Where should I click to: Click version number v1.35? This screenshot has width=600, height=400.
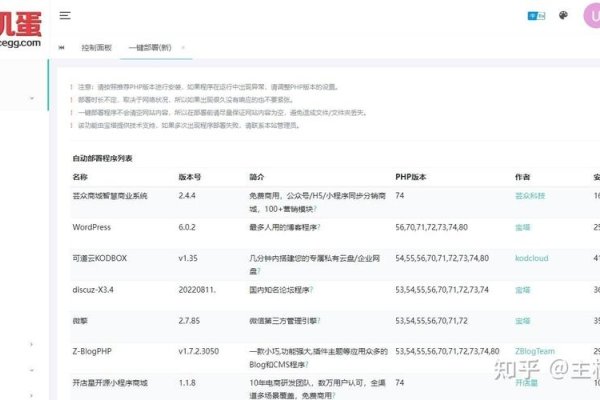(188, 258)
